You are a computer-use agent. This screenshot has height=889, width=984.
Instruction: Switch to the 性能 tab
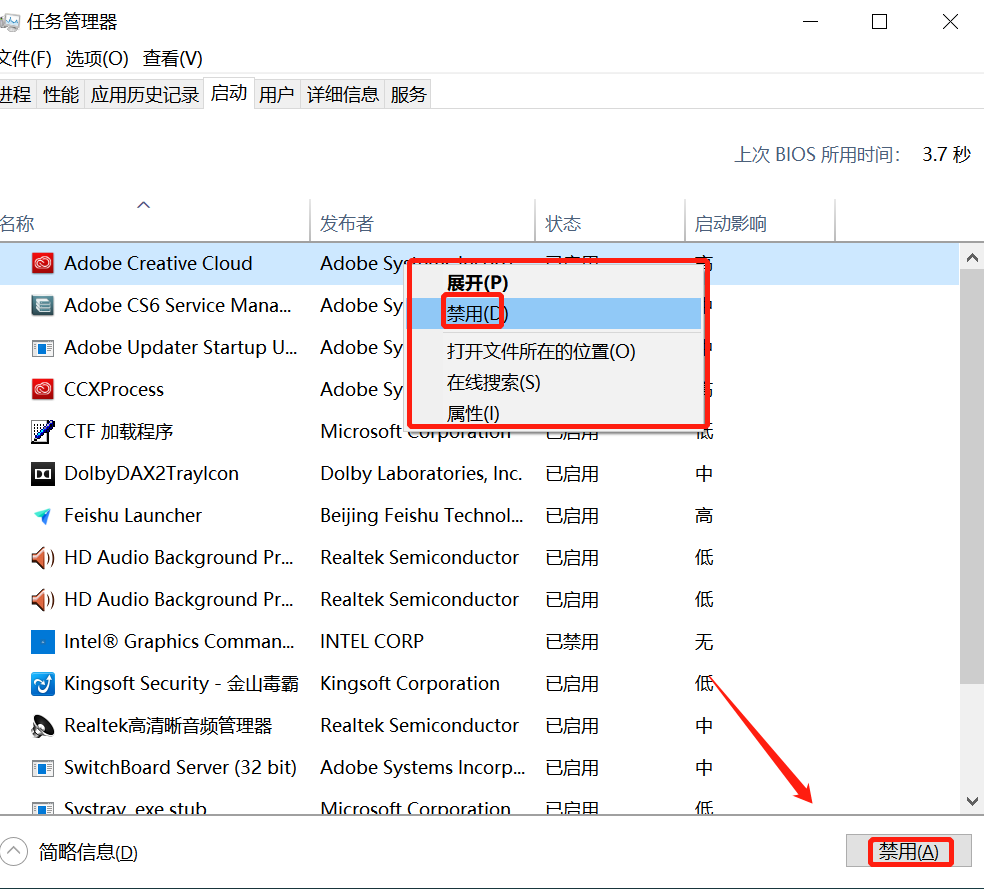tap(61, 95)
